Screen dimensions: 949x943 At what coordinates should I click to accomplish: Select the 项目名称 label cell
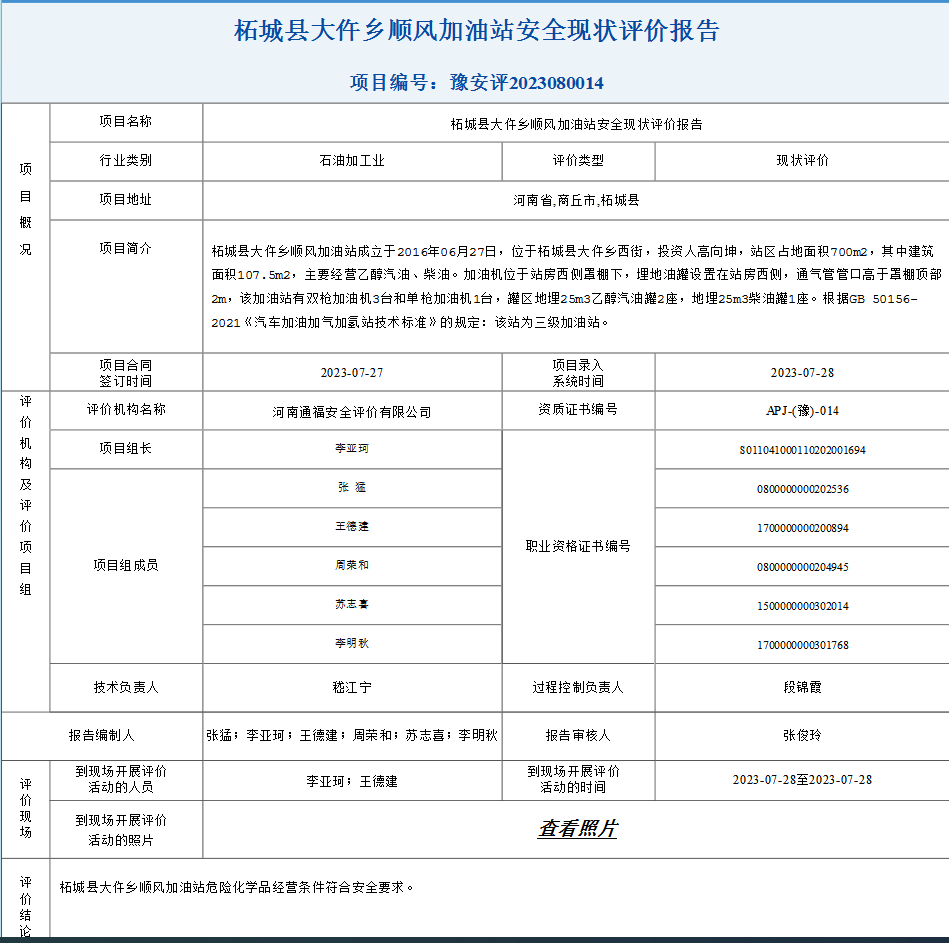pos(126,122)
